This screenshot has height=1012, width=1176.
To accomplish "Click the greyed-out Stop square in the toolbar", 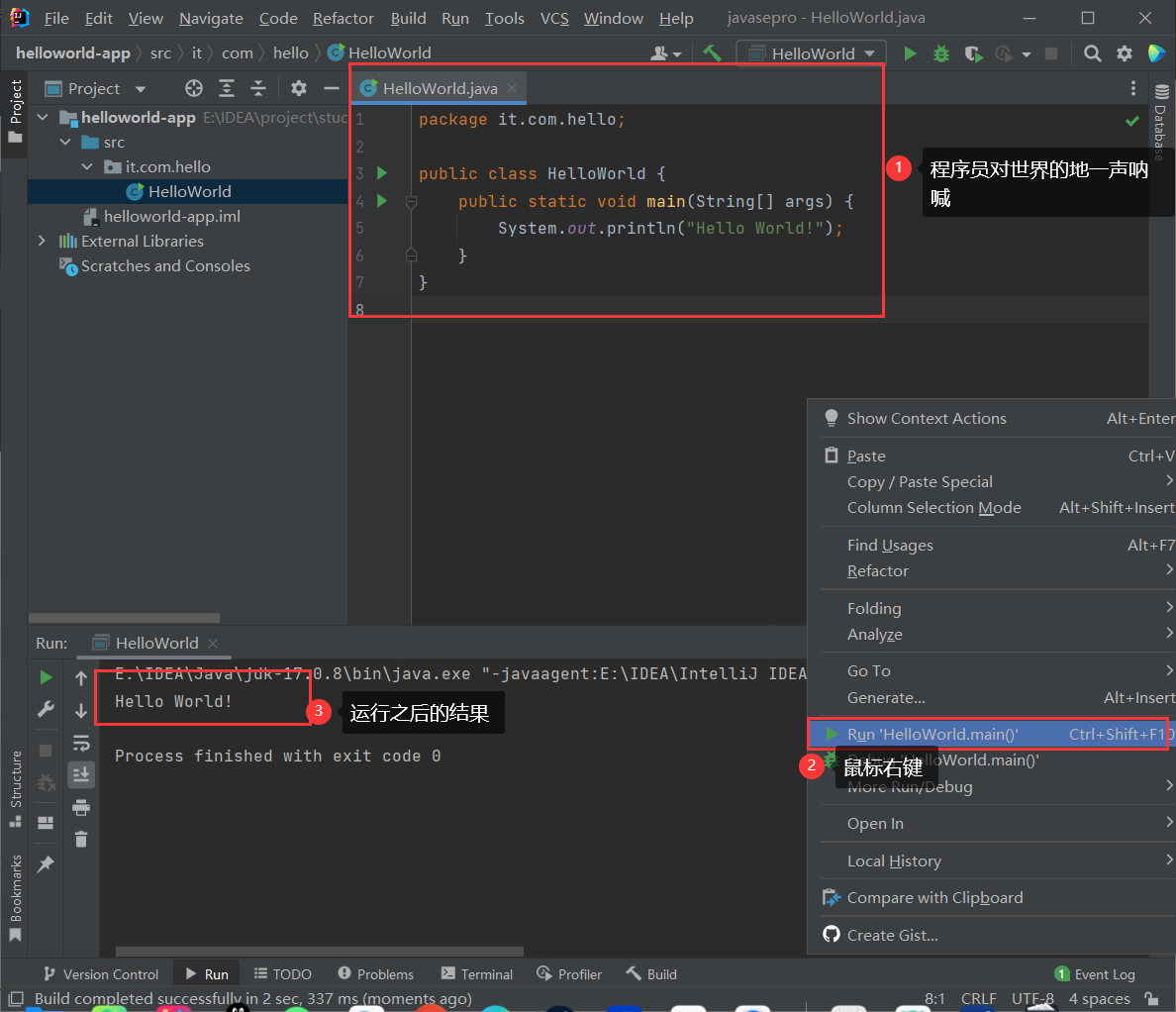I will (x=1051, y=53).
